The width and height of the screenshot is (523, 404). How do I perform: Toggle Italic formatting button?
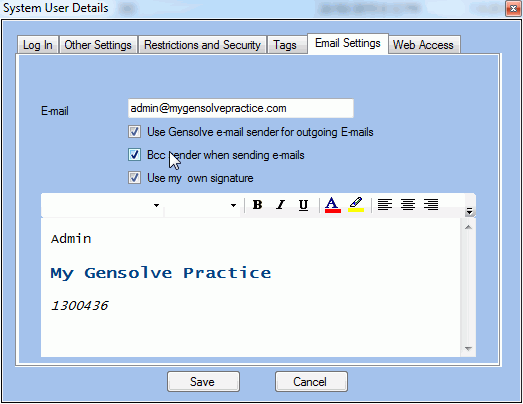(280, 205)
